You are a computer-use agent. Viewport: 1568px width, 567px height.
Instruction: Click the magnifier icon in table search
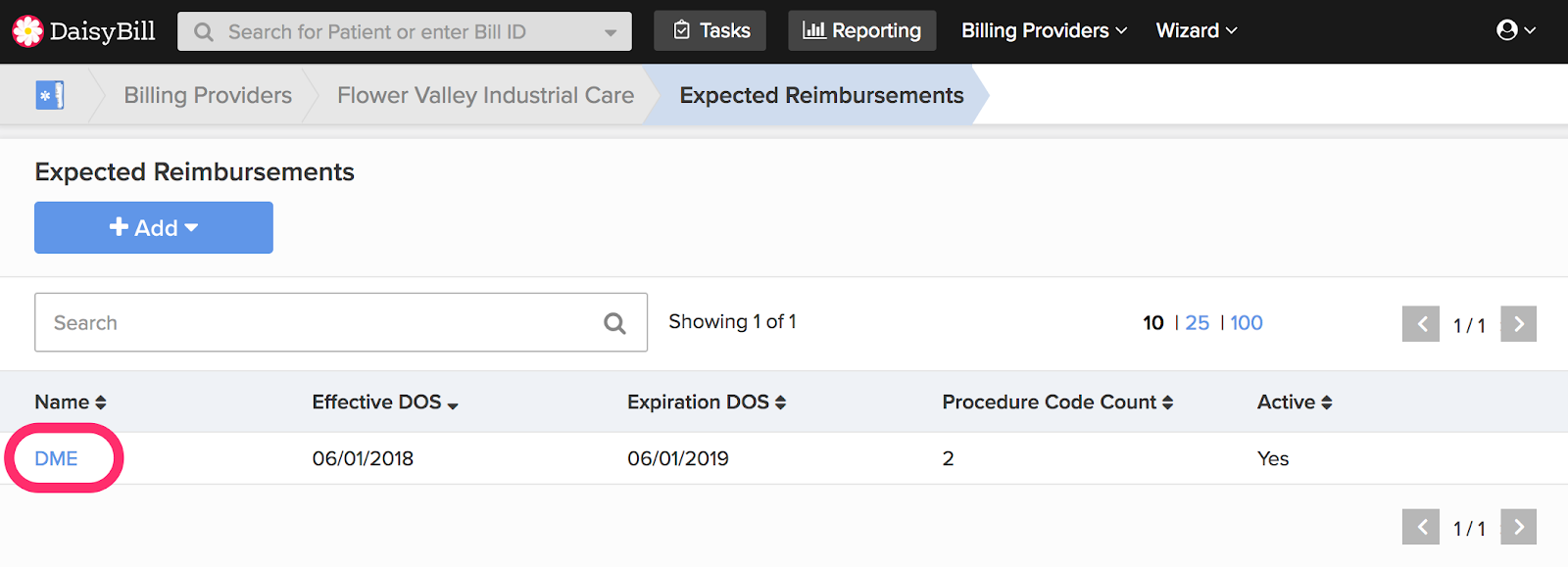(614, 323)
